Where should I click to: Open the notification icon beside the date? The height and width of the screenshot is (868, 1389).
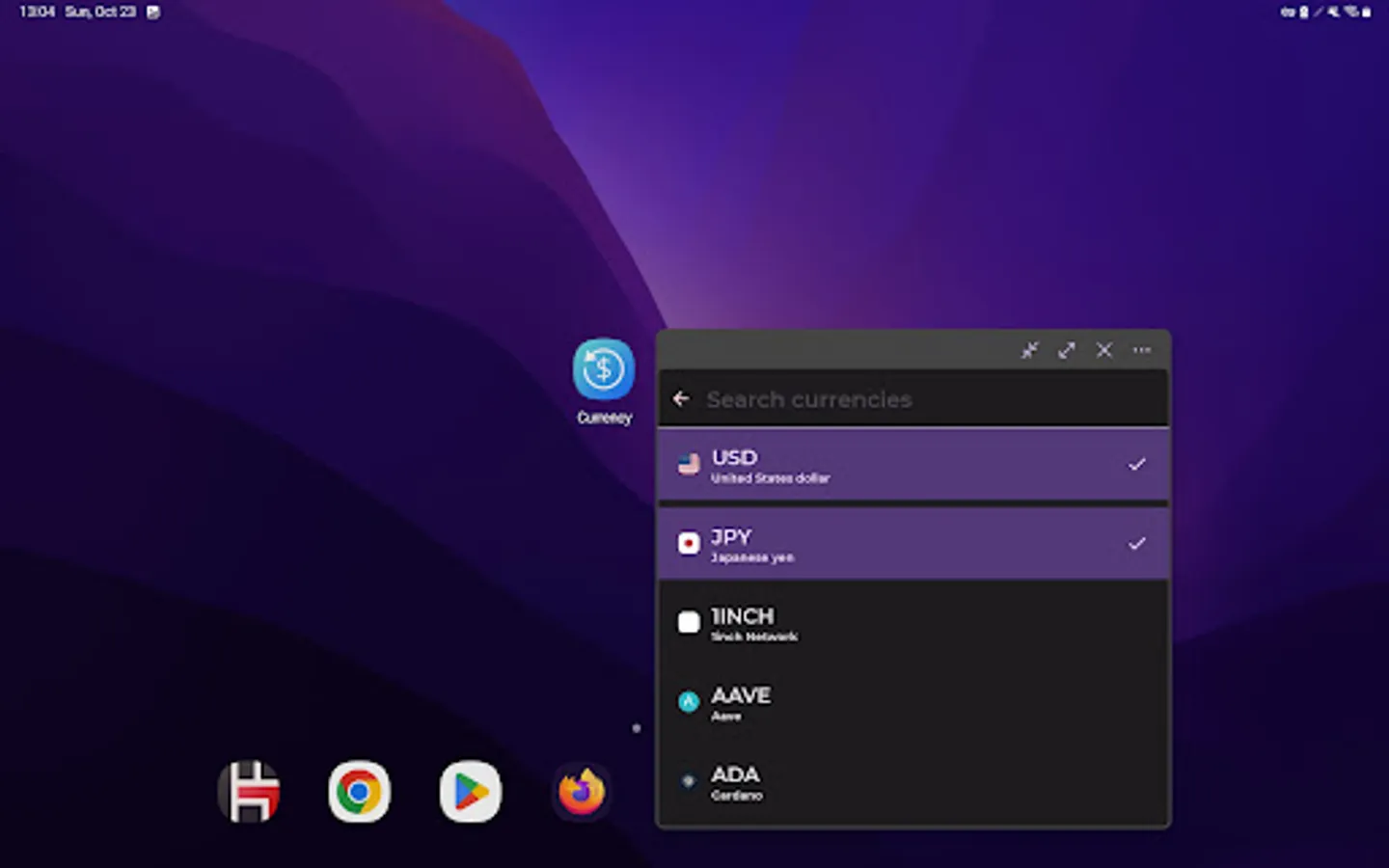pos(153,13)
